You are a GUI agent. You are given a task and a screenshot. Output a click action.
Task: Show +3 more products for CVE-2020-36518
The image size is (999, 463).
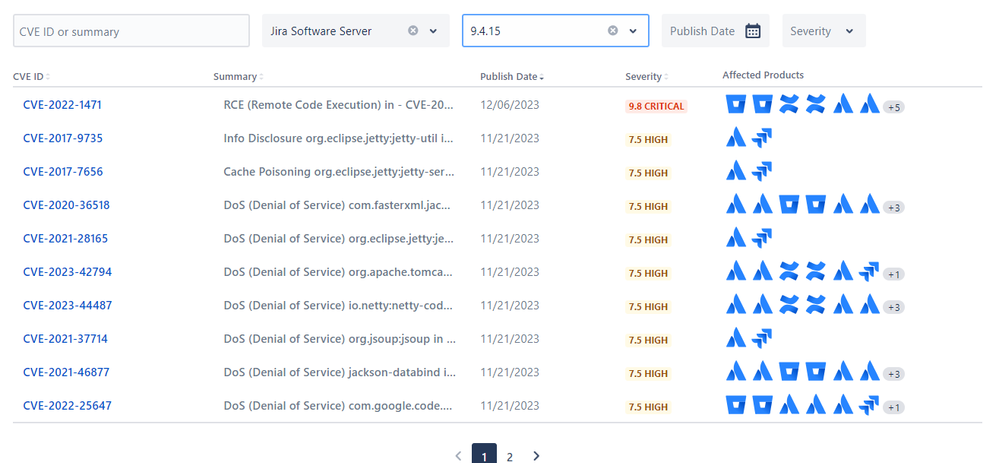[894, 208]
